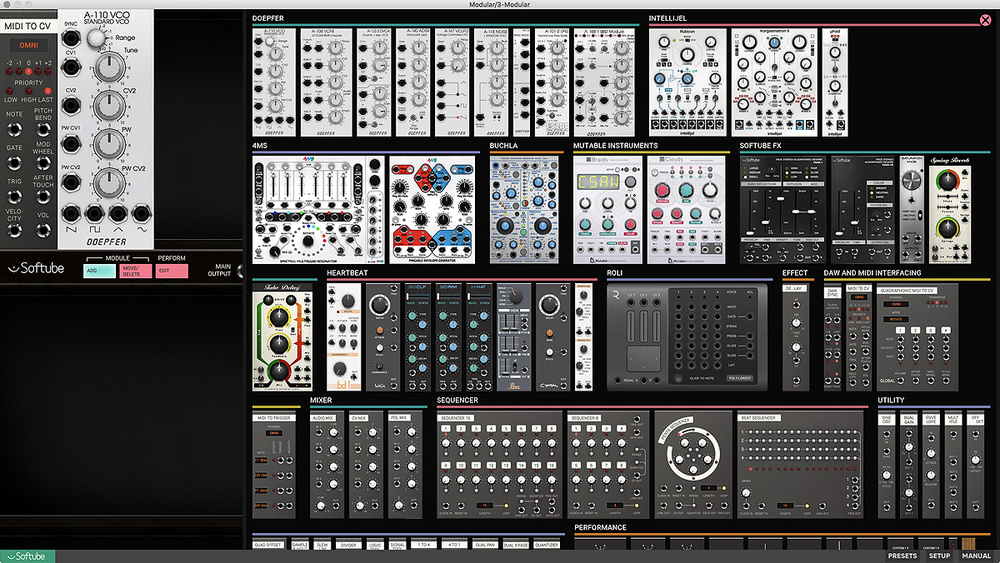The image size is (1000, 563).
Task: Select the Intellijel Rubicon module thumbnail
Action: click(x=688, y=82)
